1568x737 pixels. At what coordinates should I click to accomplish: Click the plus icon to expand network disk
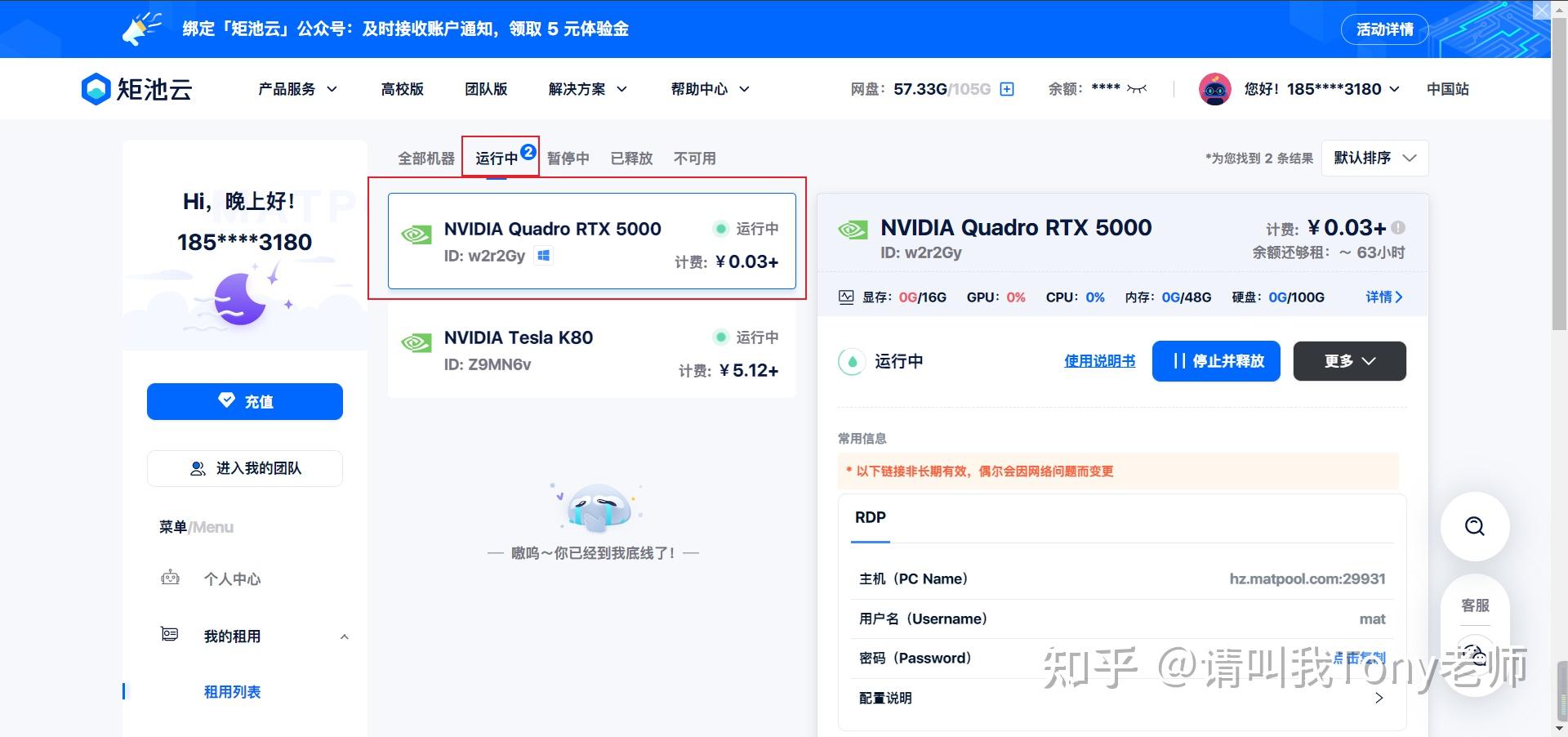pyautogui.click(x=1007, y=89)
